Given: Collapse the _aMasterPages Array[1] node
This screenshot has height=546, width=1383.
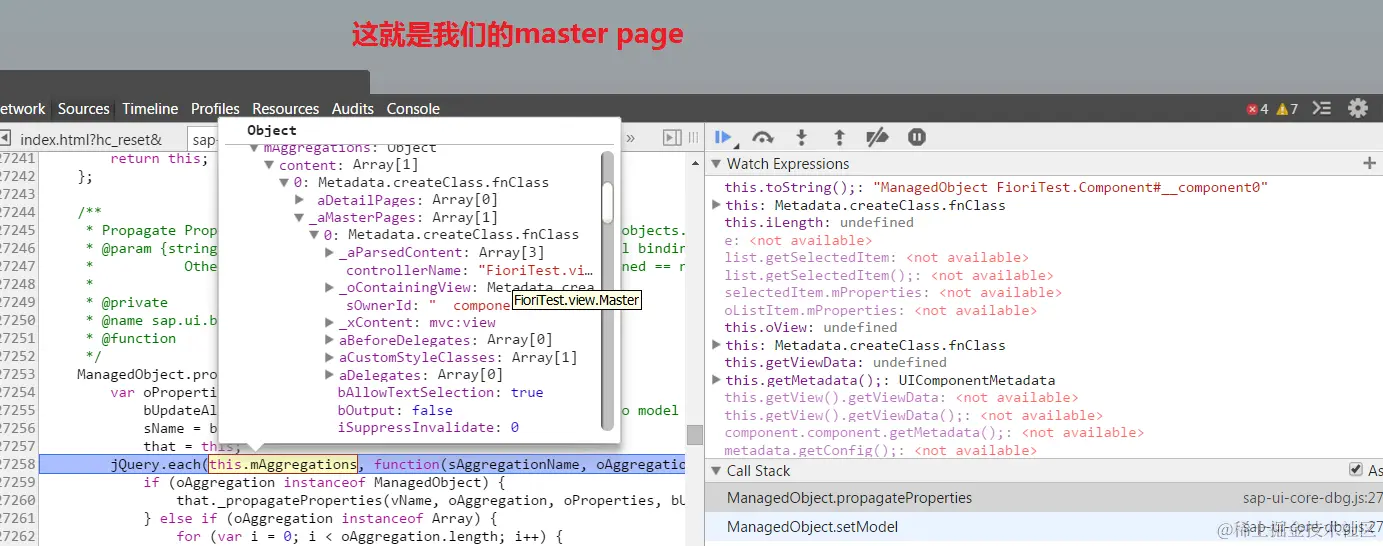Looking at the screenshot, I should [x=299, y=217].
